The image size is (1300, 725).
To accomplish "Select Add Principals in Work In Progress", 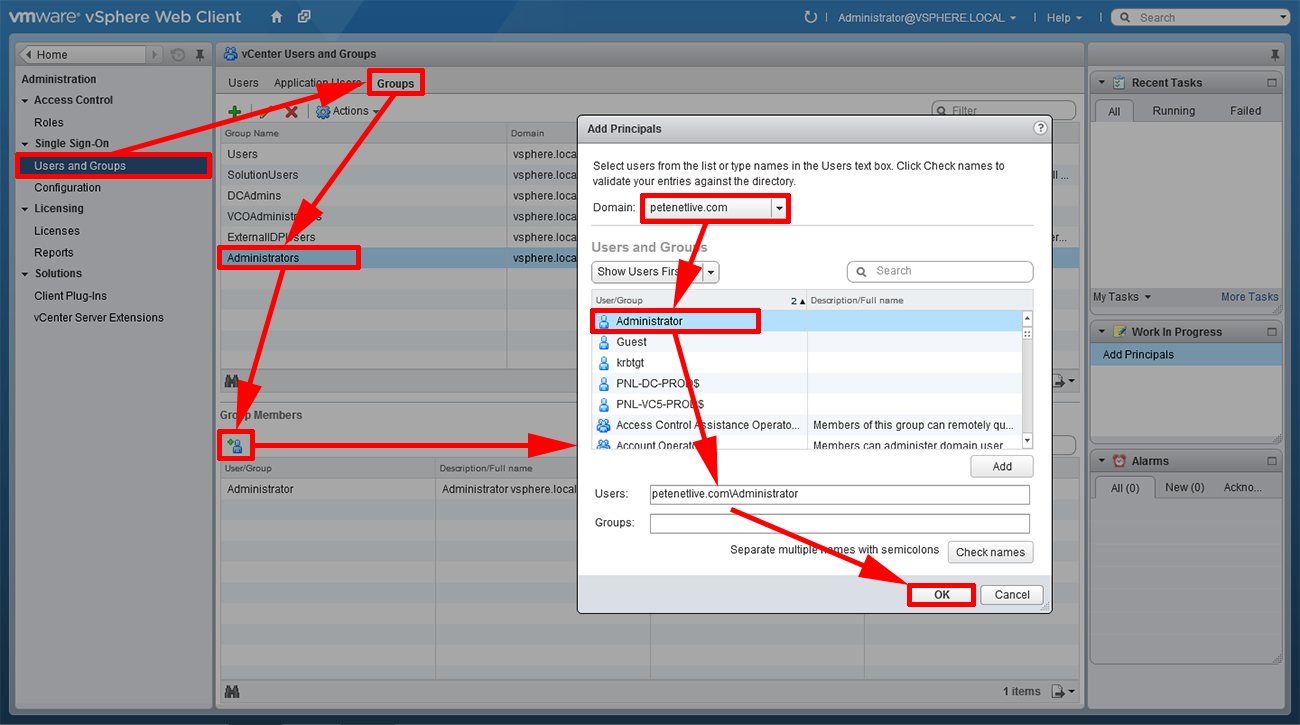I will click(1186, 355).
